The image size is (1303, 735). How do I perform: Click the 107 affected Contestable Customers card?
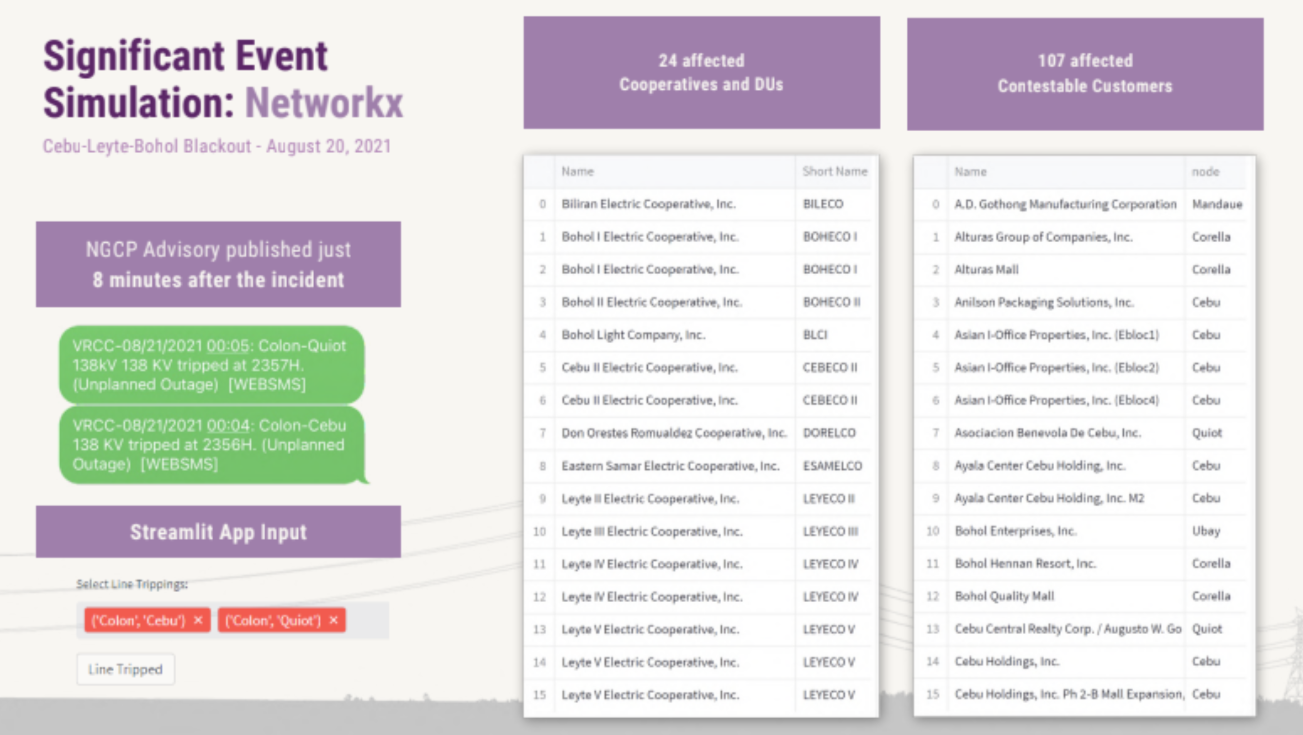pyautogui.click(x=1083, y=71)
